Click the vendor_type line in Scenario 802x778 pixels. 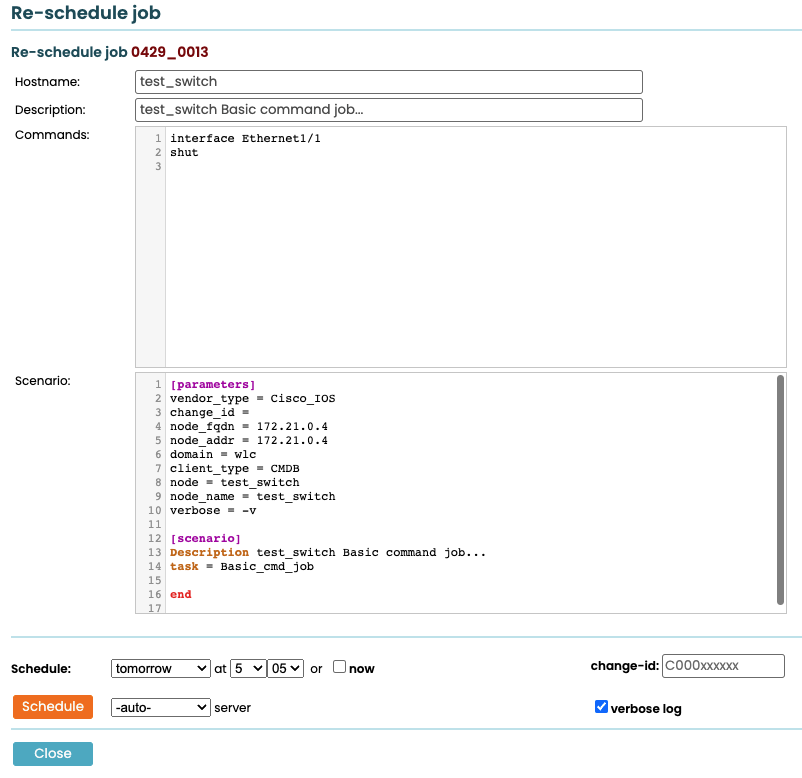(x=252, y=398)
